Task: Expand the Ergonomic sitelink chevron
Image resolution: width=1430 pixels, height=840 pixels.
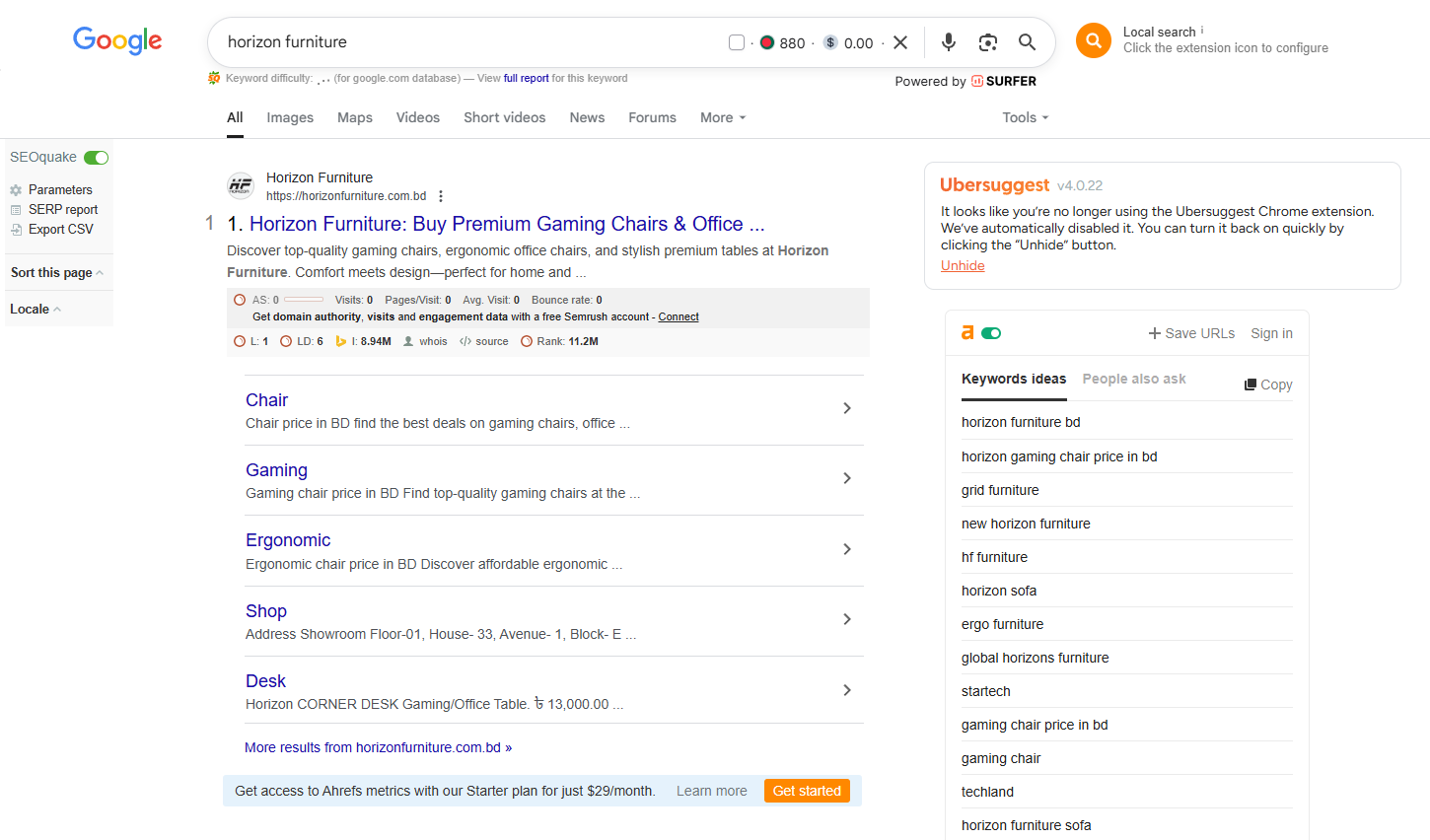Action: click(x=847, y=549)
